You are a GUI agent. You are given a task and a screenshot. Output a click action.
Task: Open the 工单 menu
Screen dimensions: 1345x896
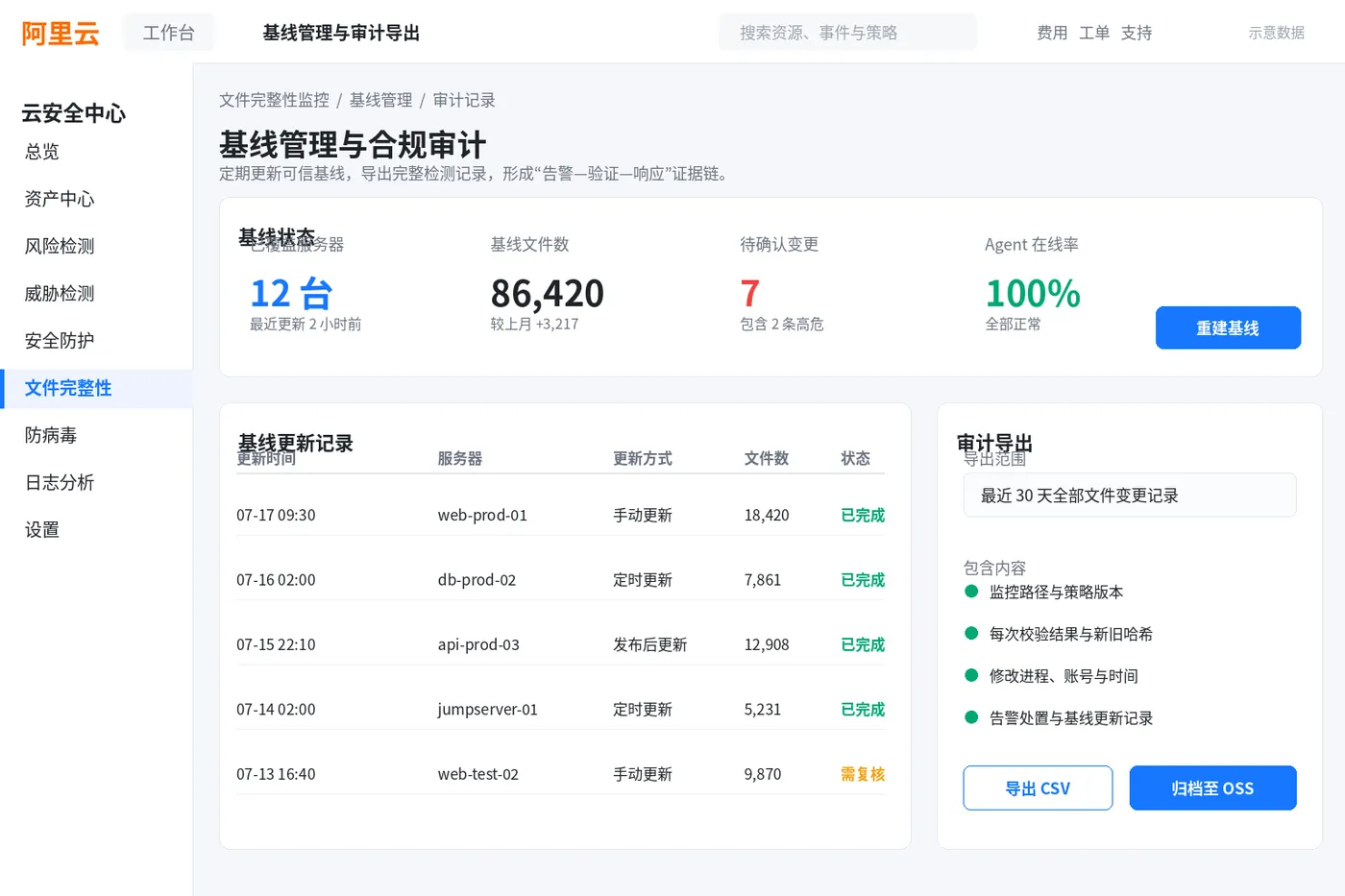(x=1094, y=33)
